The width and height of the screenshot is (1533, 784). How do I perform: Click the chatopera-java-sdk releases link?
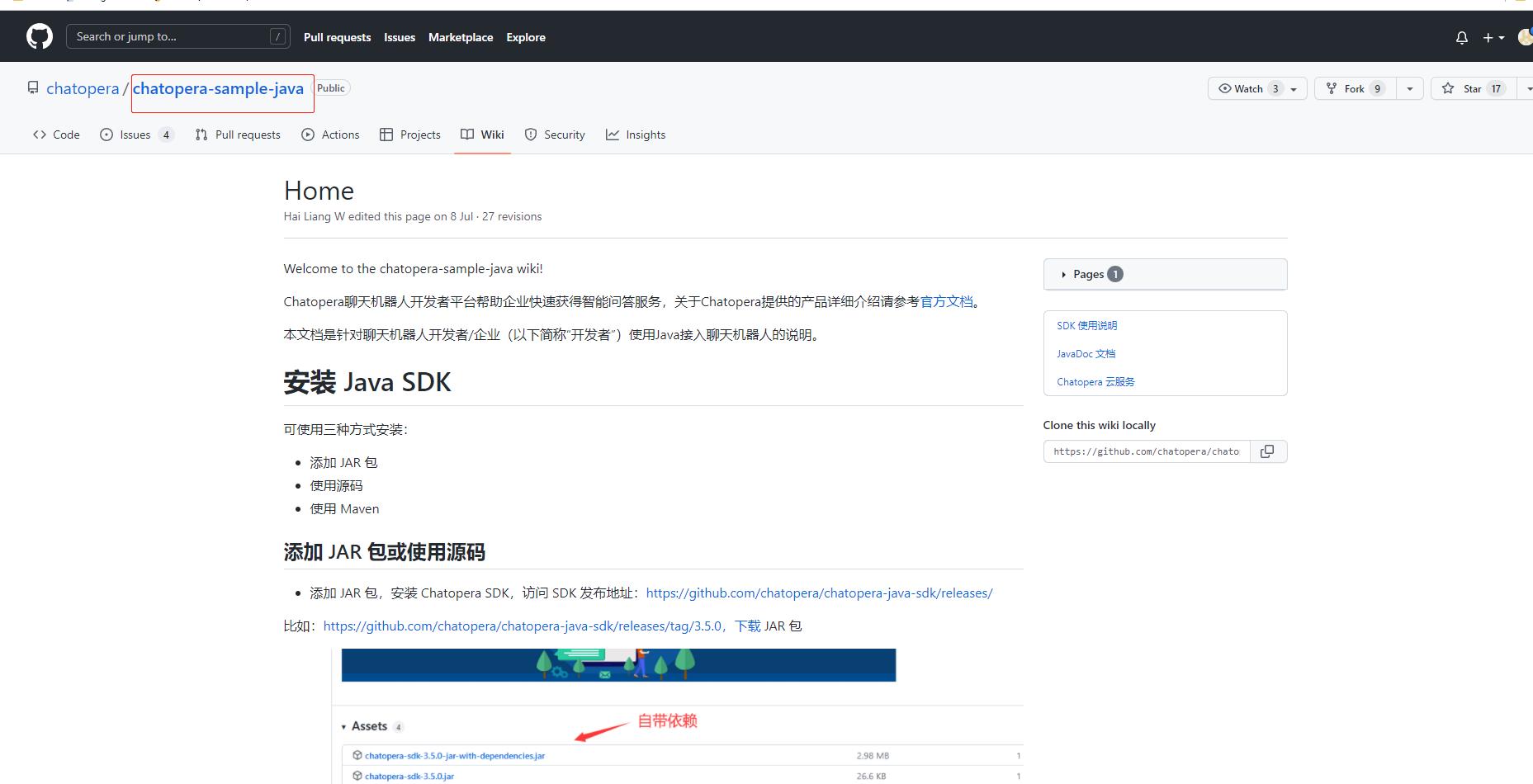pyautogui.click(x=819, y=593)
